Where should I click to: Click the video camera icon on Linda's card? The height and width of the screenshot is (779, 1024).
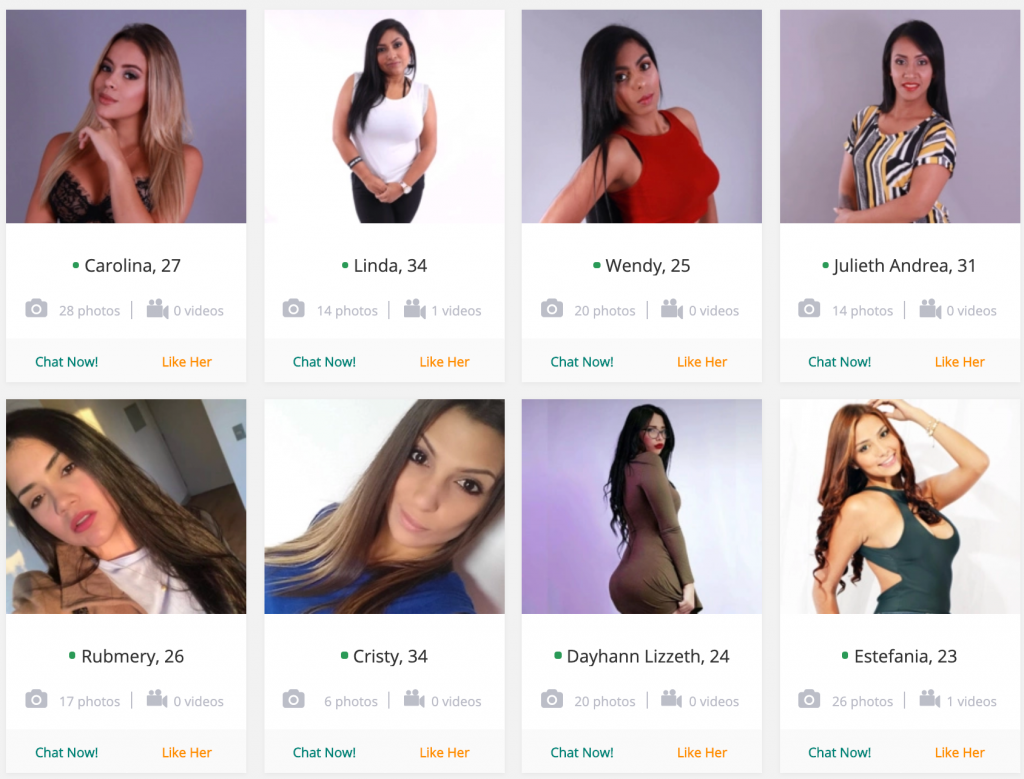pos(415,308)
